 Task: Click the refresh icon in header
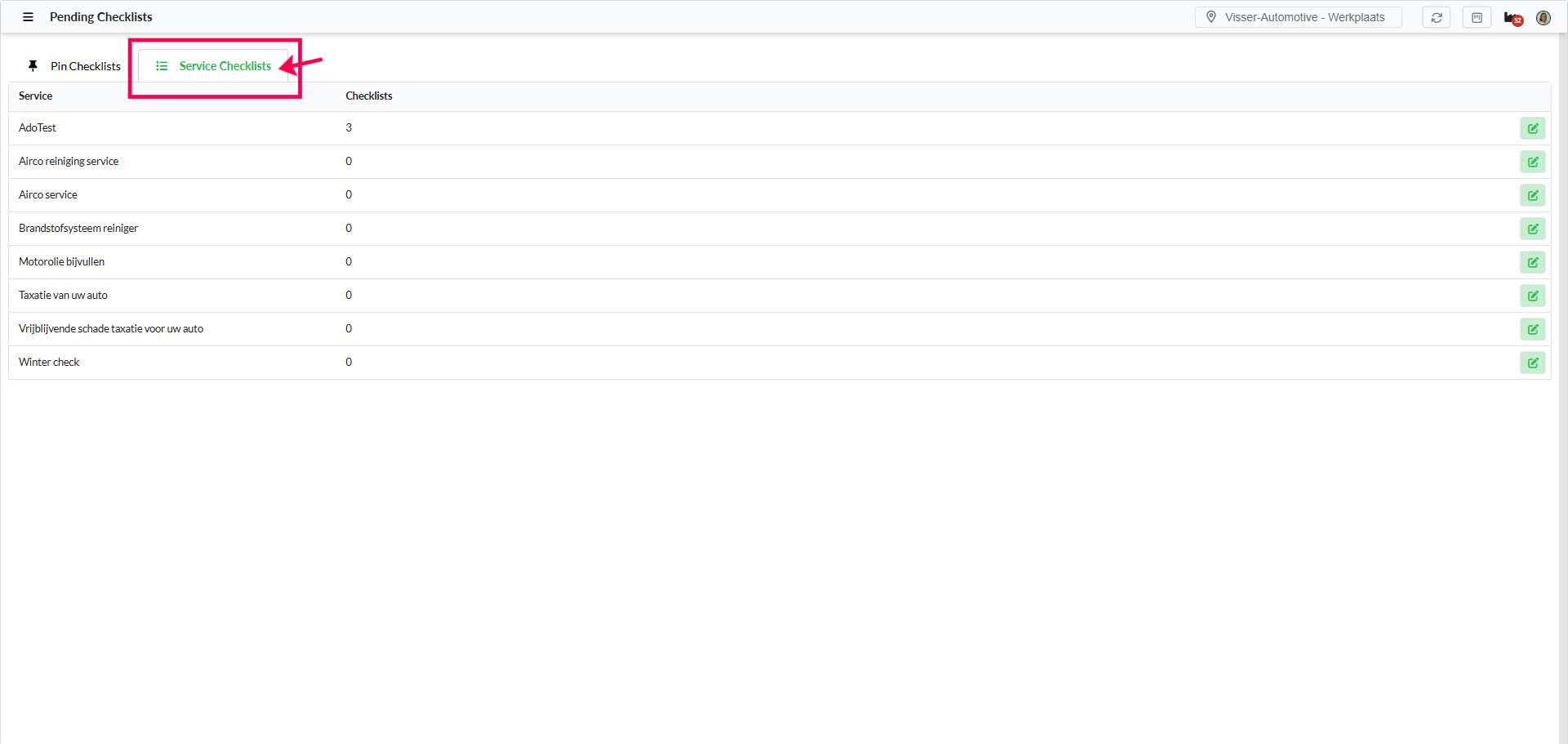(1437, 17)
